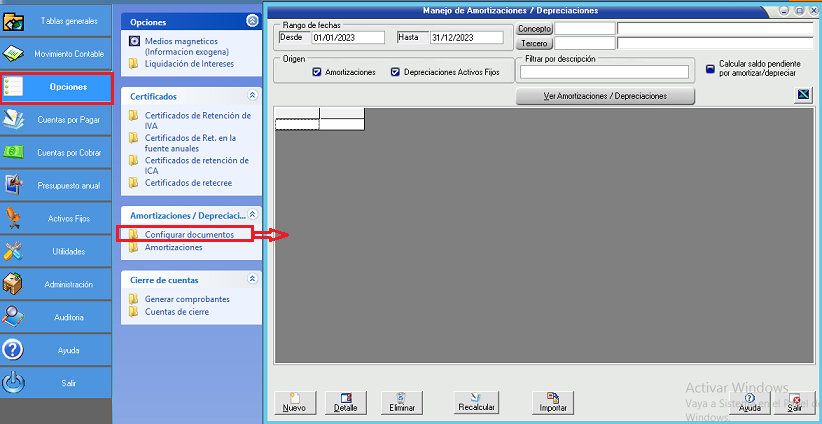Collapse the Opciones panel section
The height and width of the screenshot is (424, 822).
click(x=251, y=21)
